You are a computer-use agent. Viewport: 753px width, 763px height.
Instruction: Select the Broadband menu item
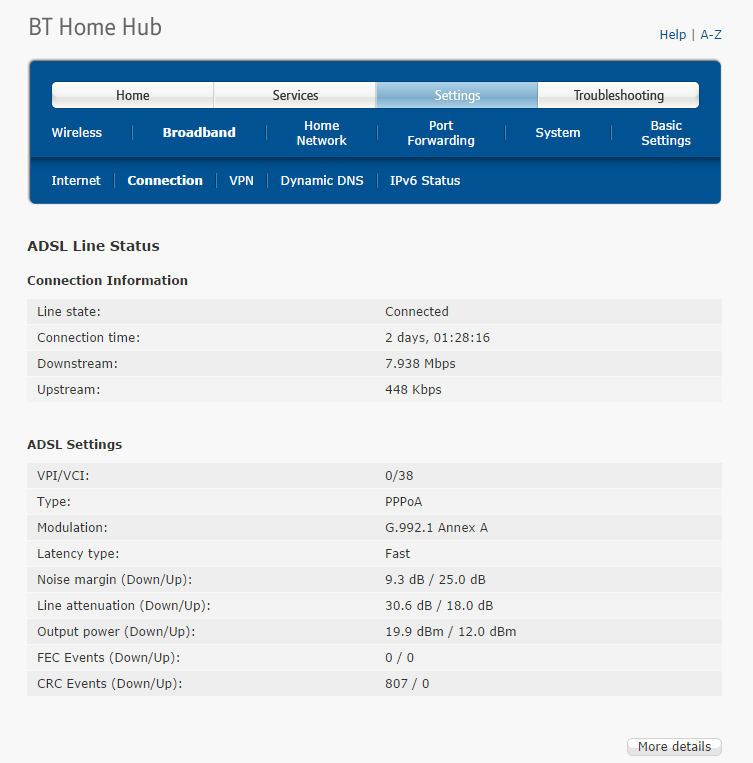click(x=199, y=132)
